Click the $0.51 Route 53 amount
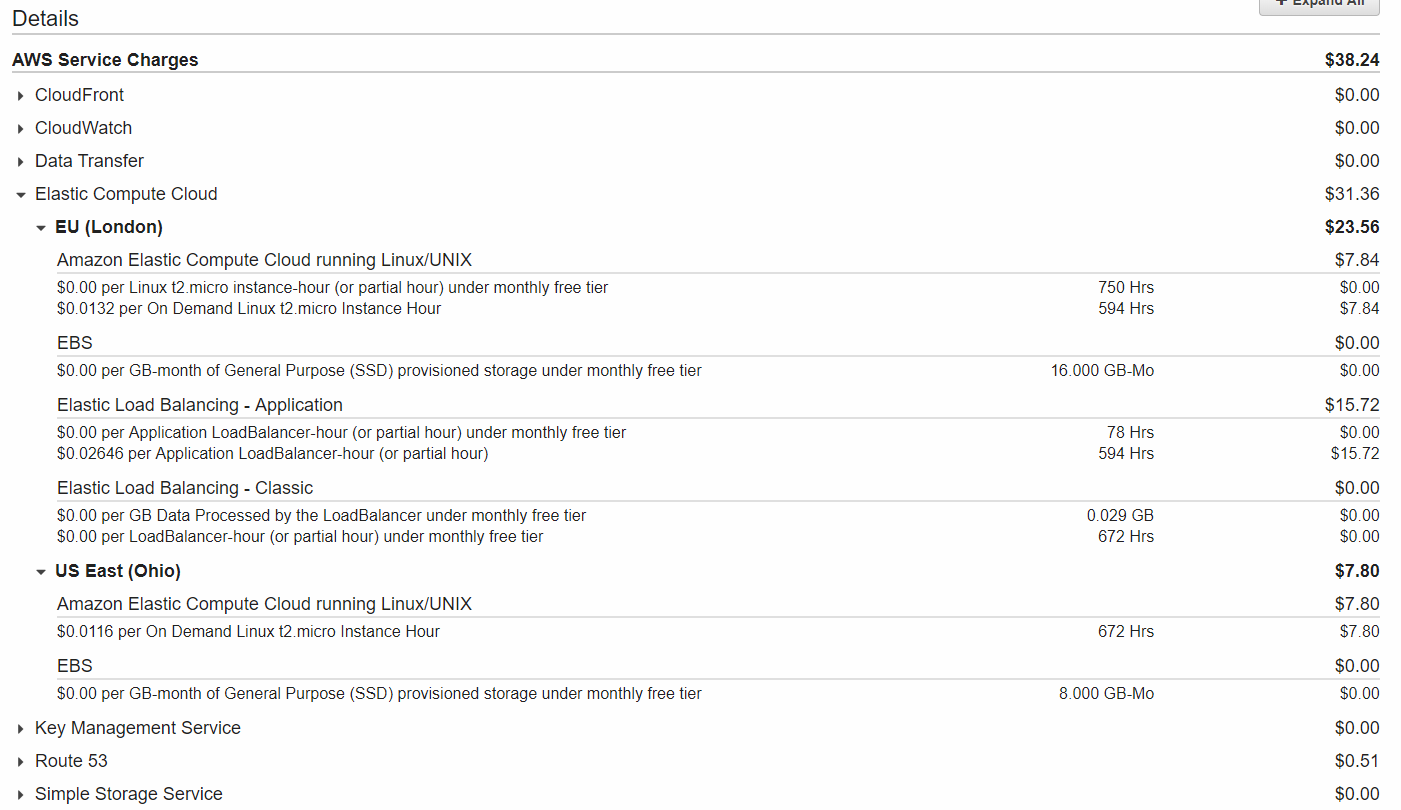The height and width of the screenshot is (810, 1401). click(1357, 761)
